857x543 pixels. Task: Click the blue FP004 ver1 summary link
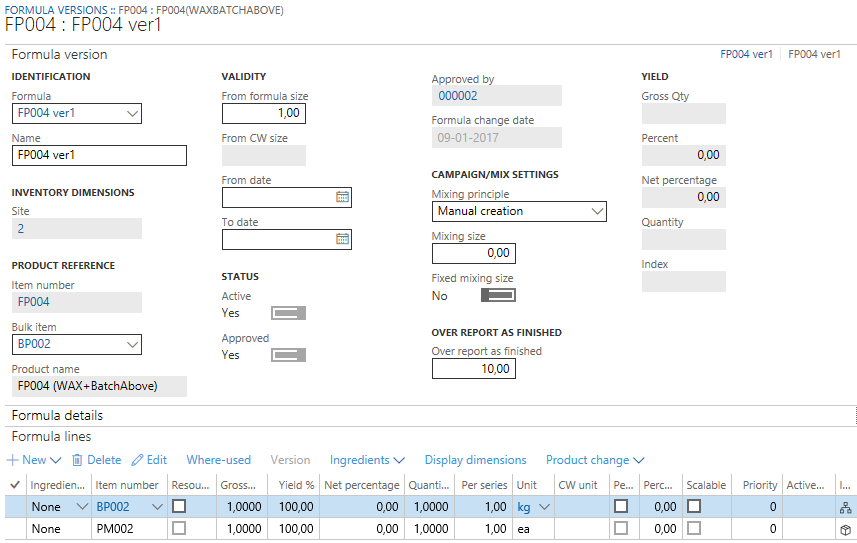pyautogui.click(x=746, y=54)
